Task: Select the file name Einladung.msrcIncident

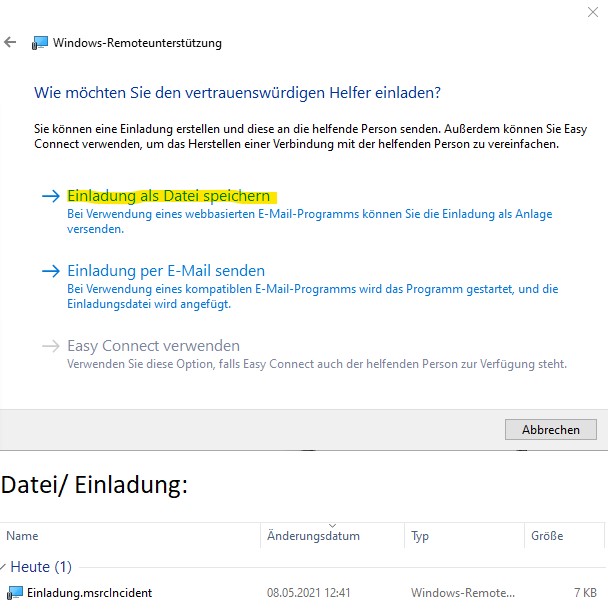Action: (x=90, y=593)
